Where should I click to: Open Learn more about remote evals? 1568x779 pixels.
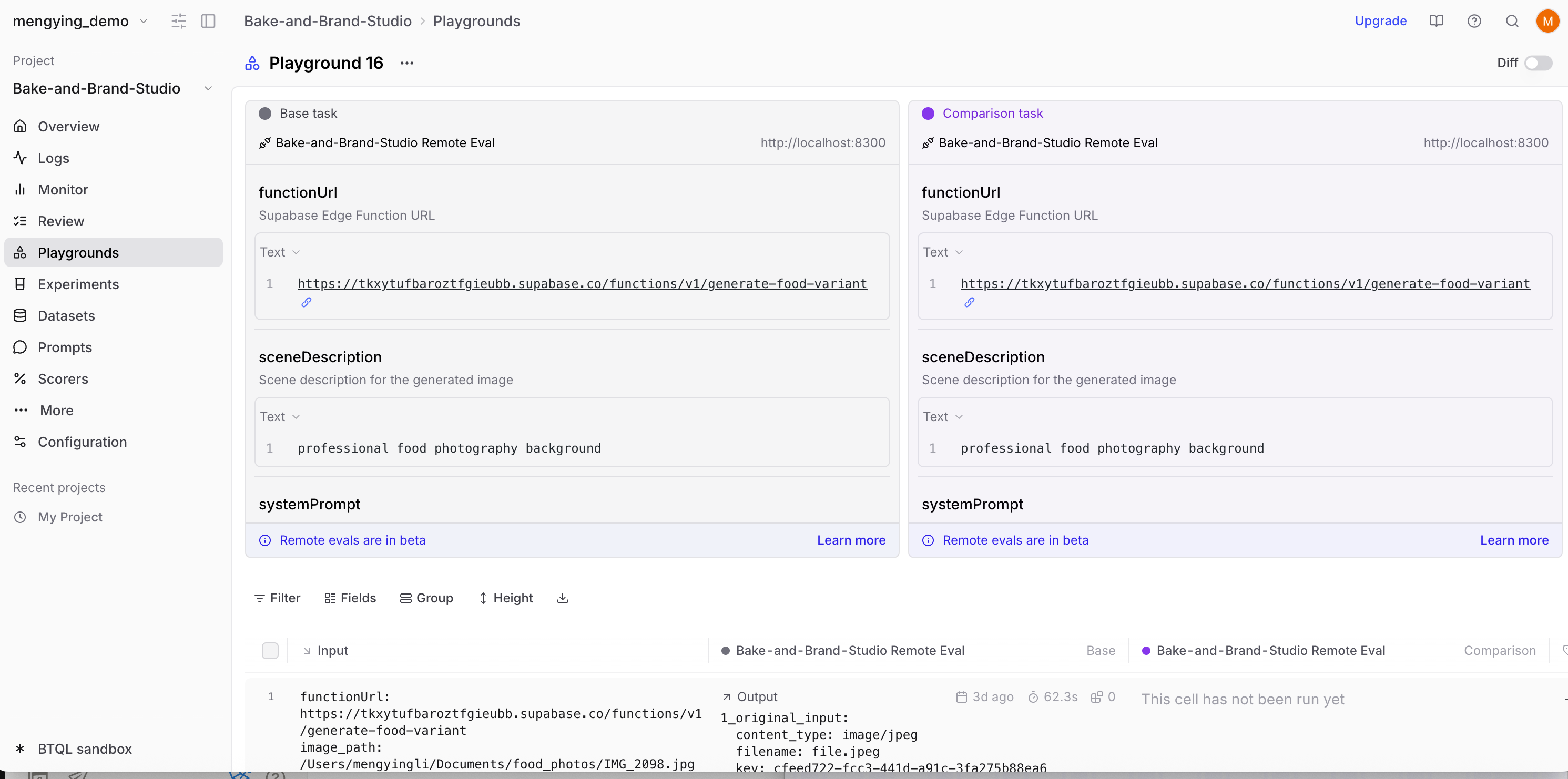[850, 540]
